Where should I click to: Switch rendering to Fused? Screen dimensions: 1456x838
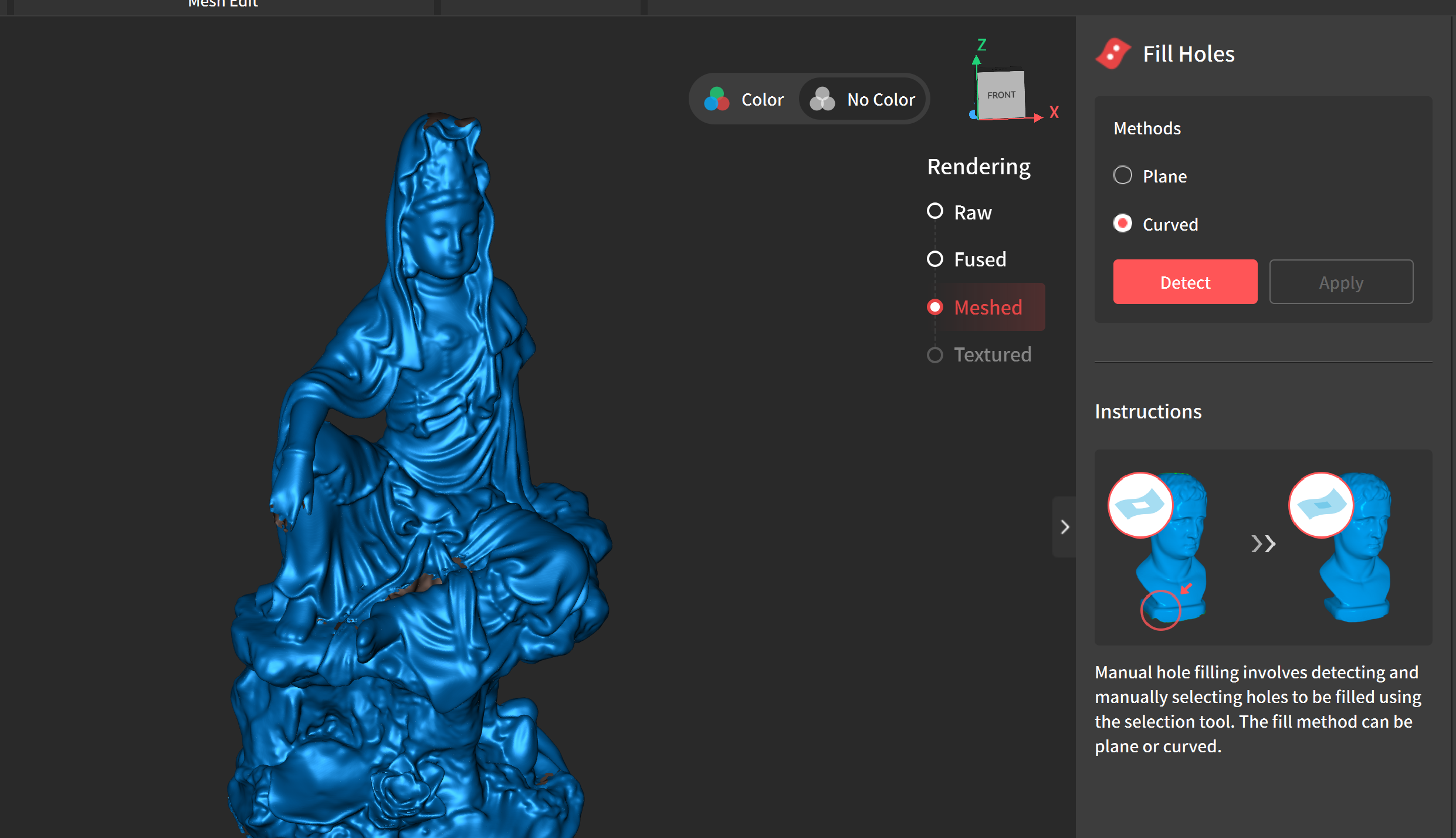pos(935,259)
